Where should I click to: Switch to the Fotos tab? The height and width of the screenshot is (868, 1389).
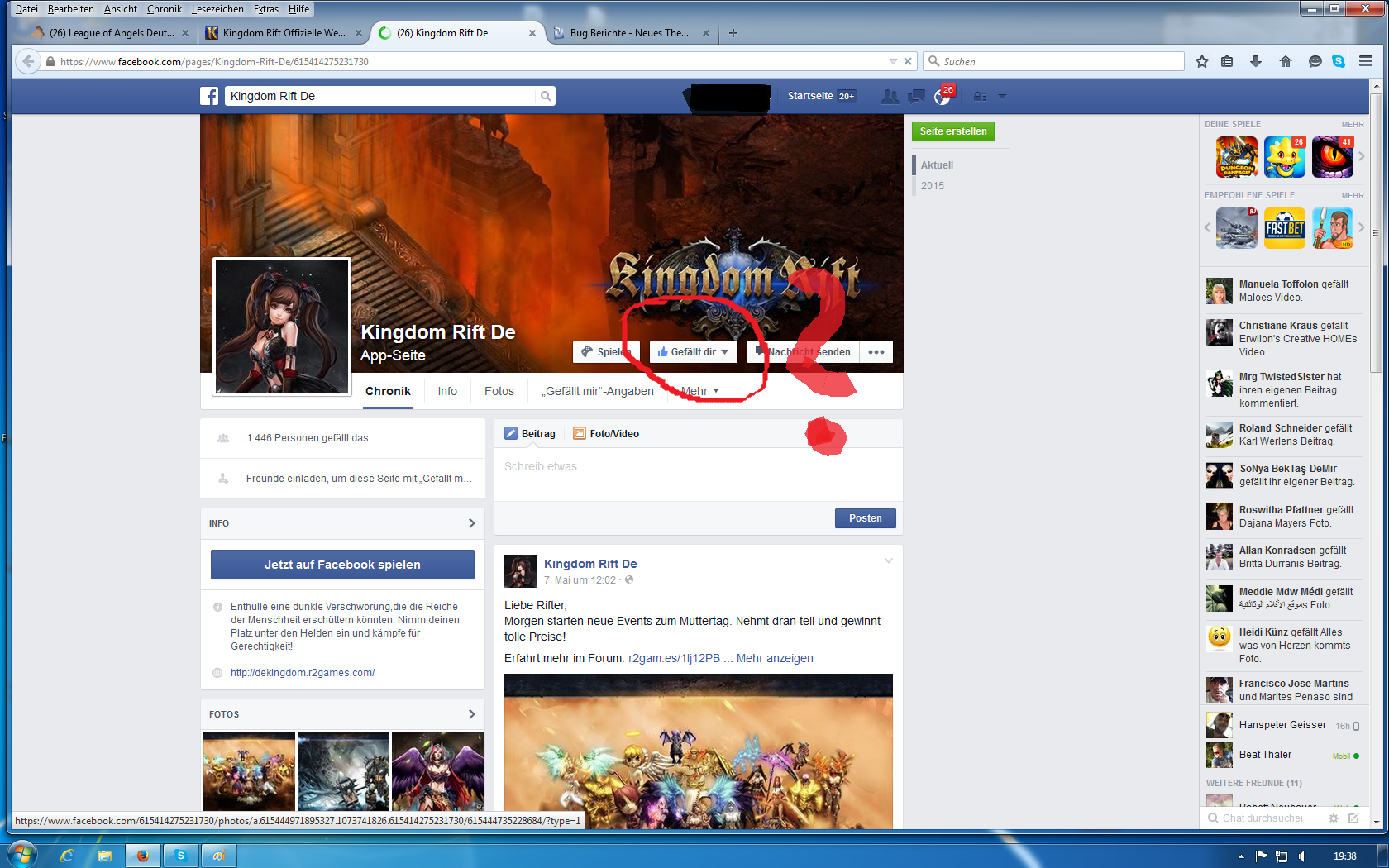click(499, 391)
